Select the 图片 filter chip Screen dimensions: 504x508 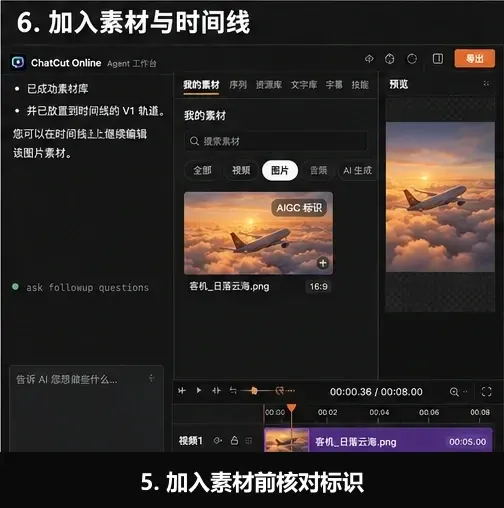pyautogui.click(x=280, y=171)
